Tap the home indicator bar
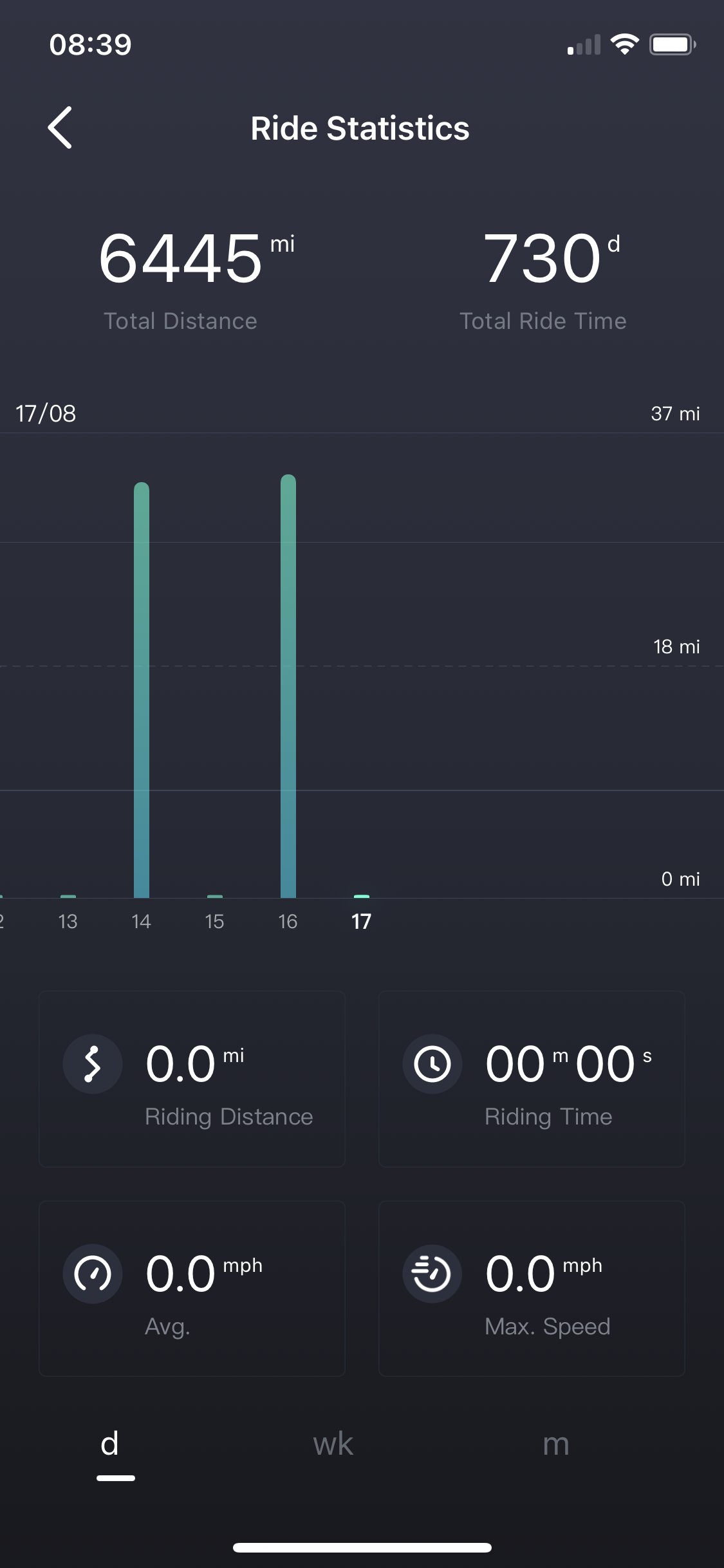The width and height of the screenshot is (724, 1568). tap(362, 1547)
